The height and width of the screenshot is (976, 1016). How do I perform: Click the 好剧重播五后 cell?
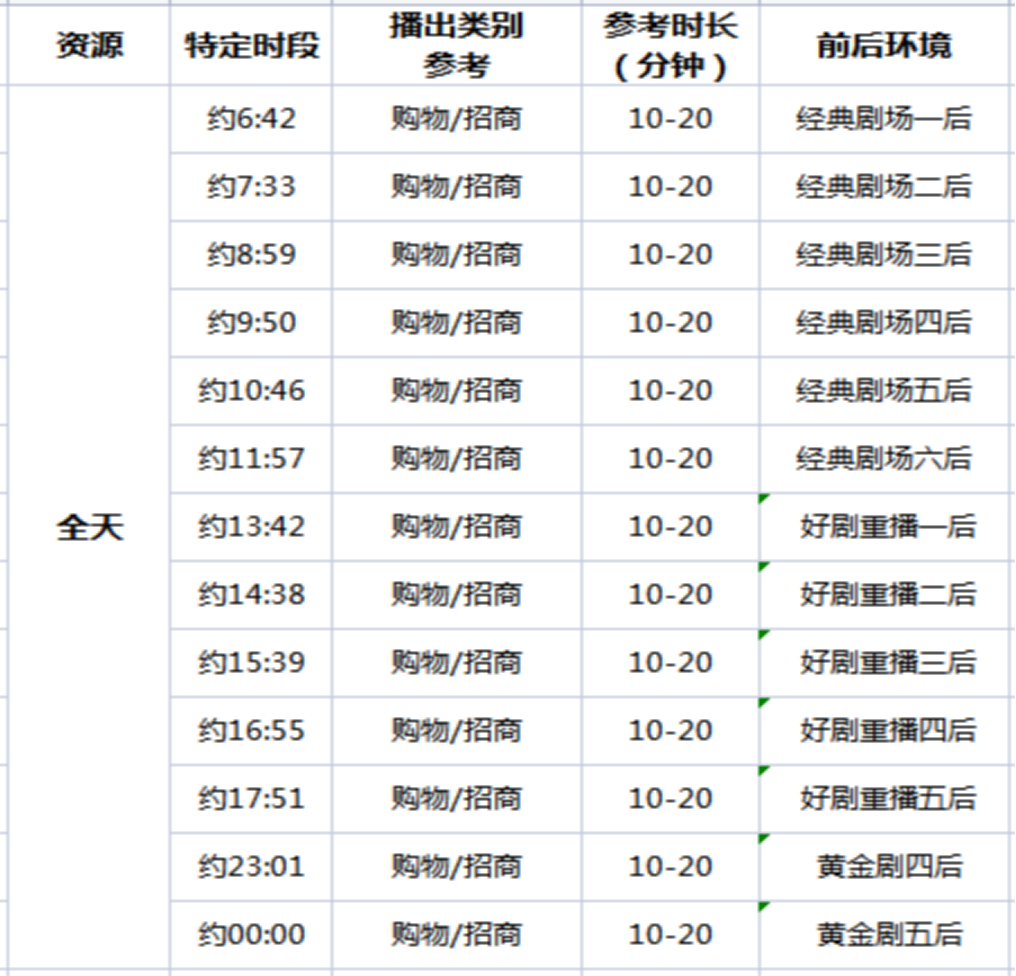(884, 798)
